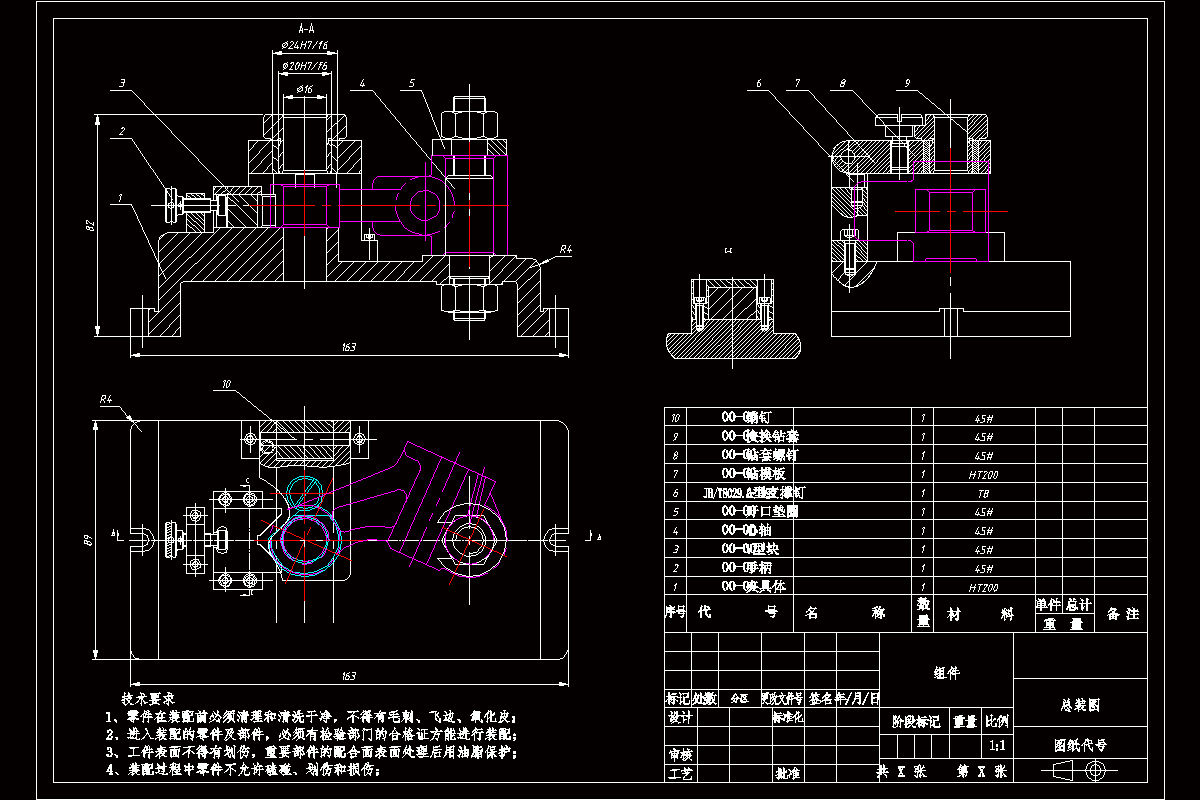Click the '1:1' scale value

pyautogui.click(x=997, y=746)
